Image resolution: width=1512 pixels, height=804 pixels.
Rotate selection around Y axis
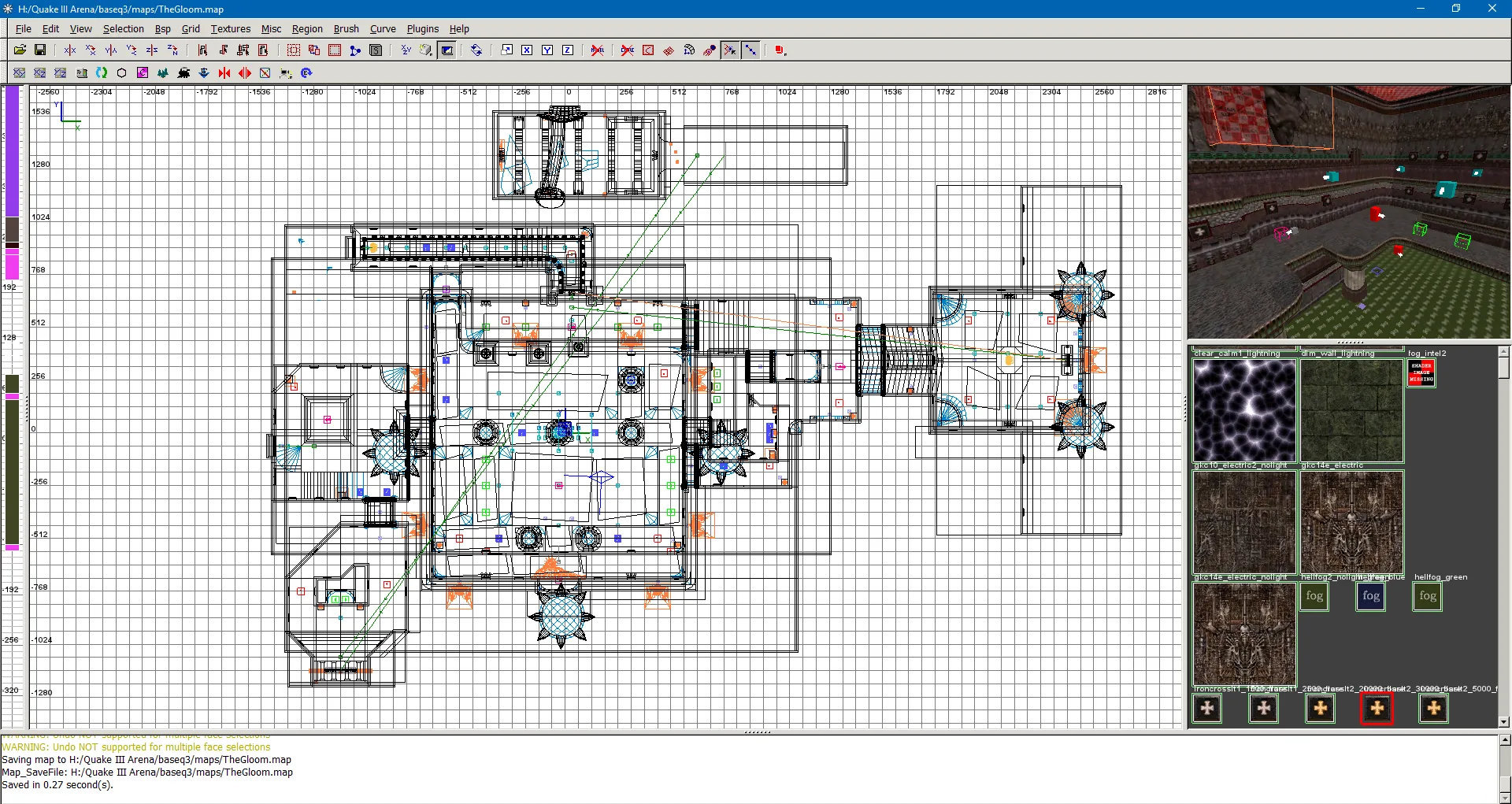pyautogui.click(x=132, y=50)
